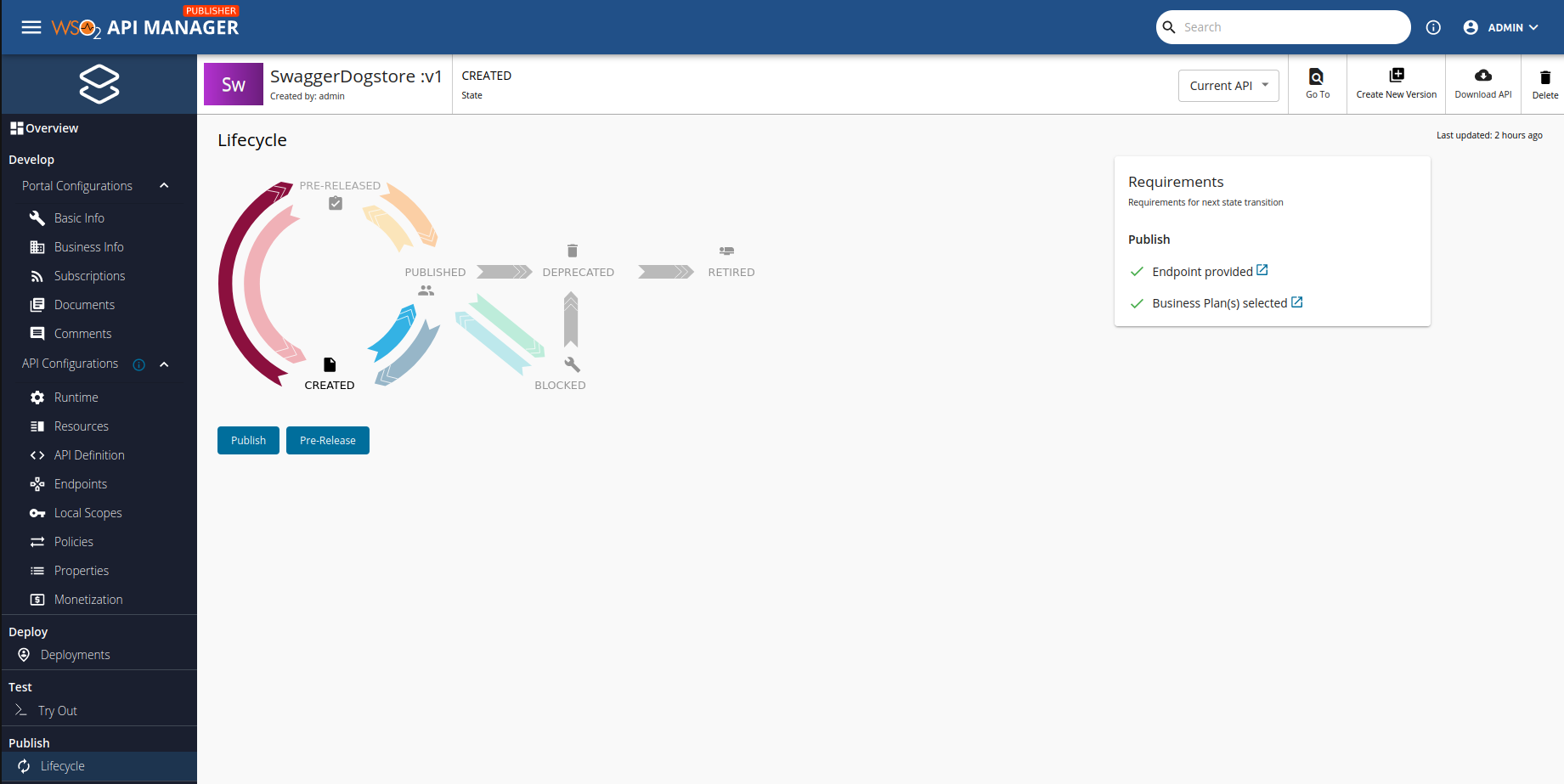Click the CREATED state document icon

pos(330,364)
